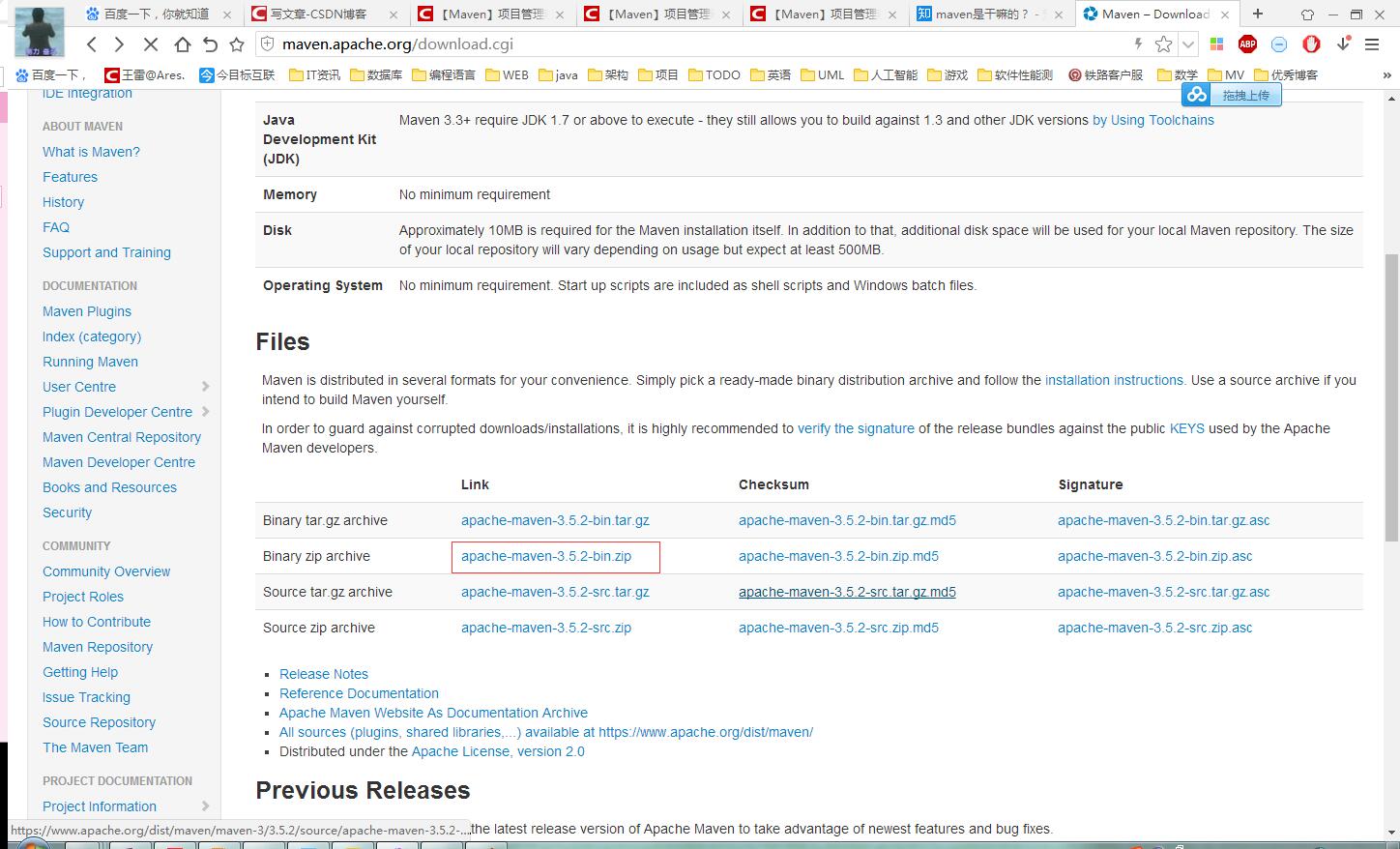
Task: Click the red shield extension icon
Action: 1311,44
